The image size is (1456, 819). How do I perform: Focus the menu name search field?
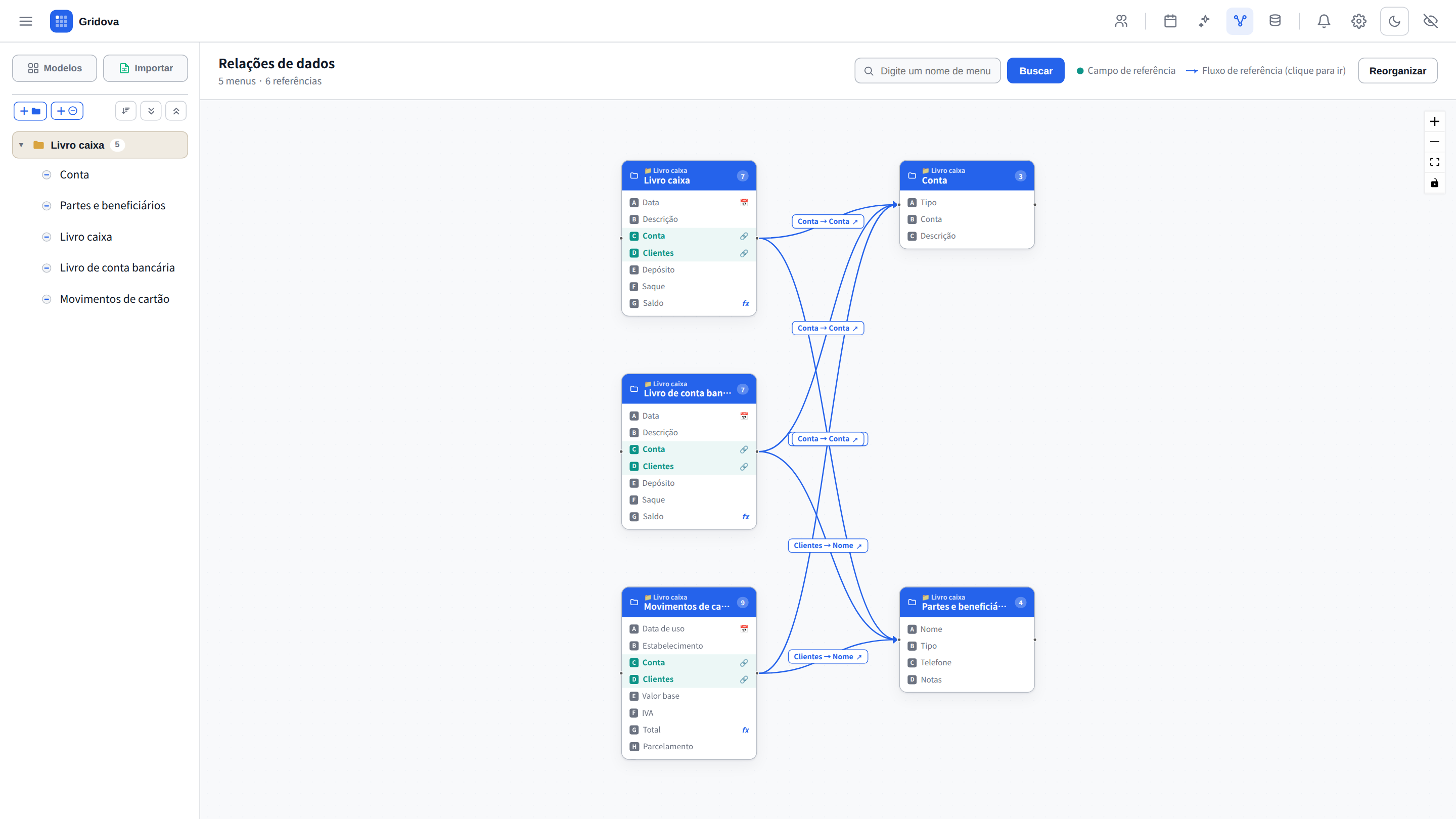(928, 71)
